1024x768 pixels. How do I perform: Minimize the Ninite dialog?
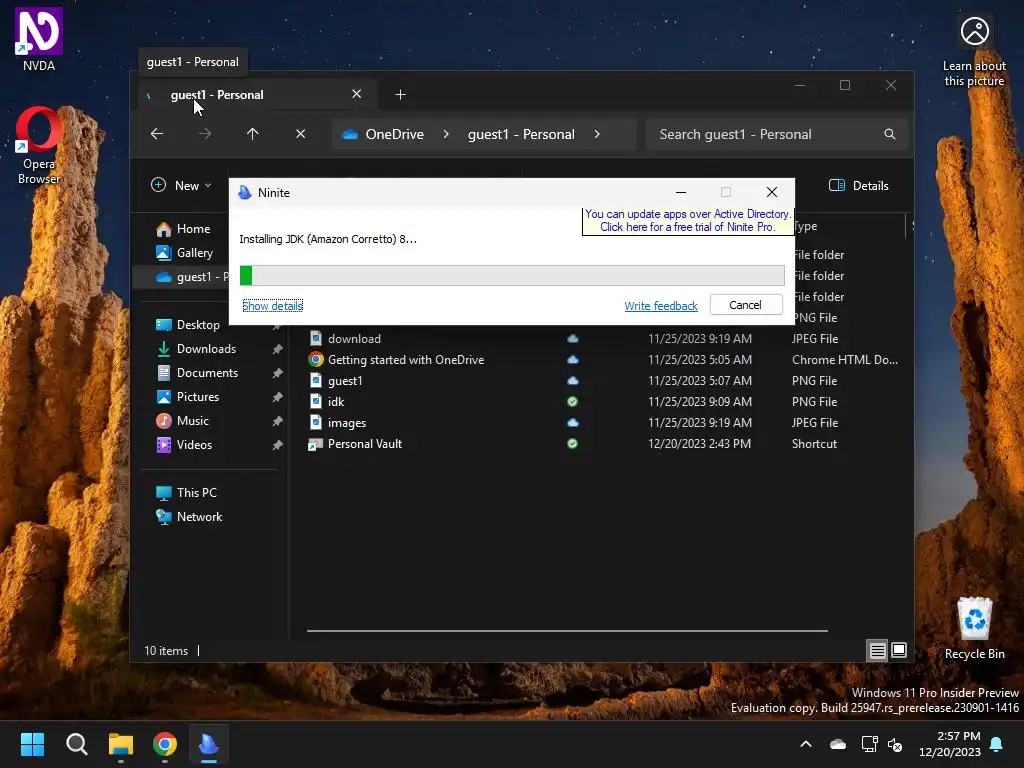680,193
